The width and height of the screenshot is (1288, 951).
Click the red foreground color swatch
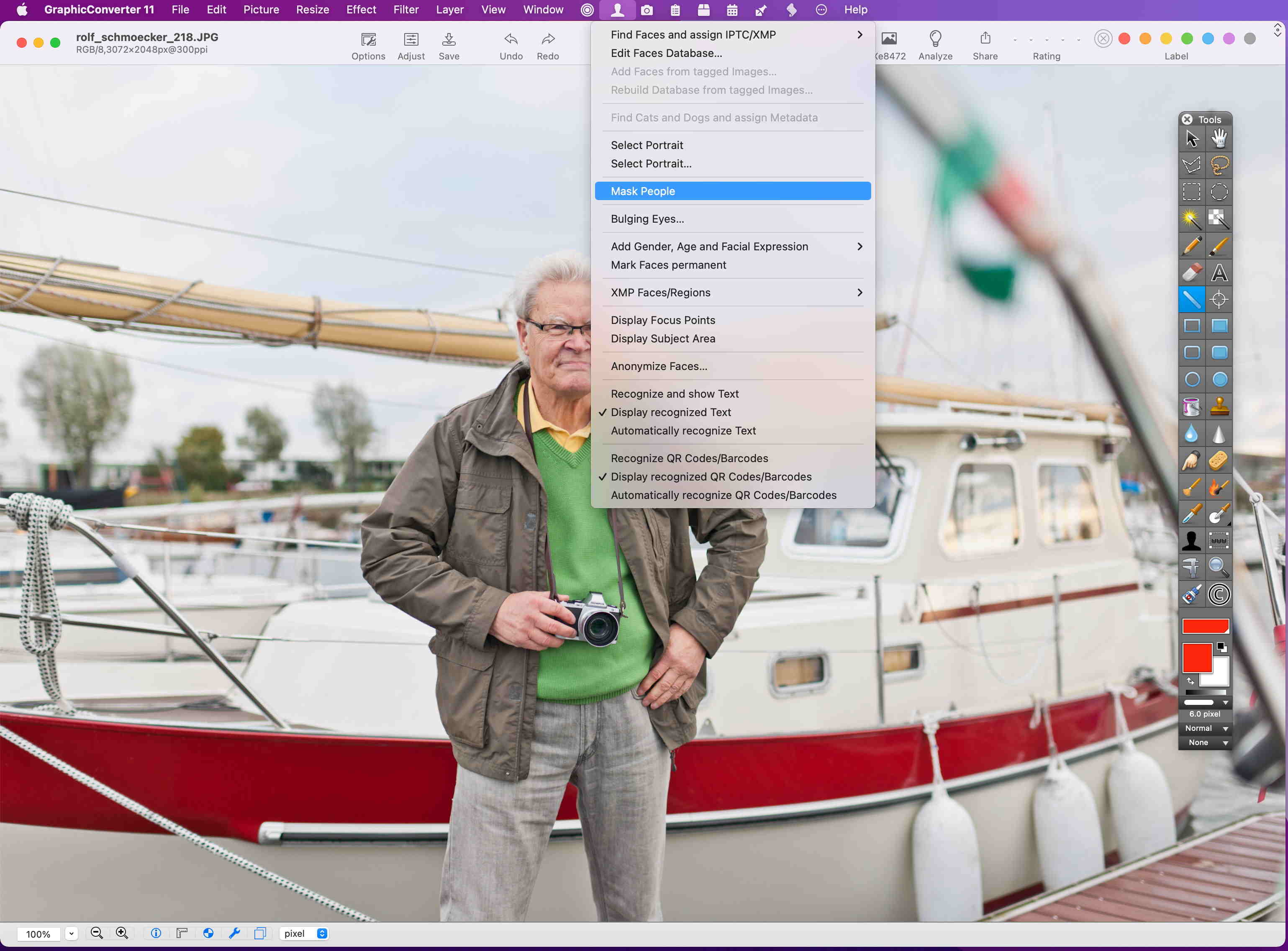[1197, 658]
